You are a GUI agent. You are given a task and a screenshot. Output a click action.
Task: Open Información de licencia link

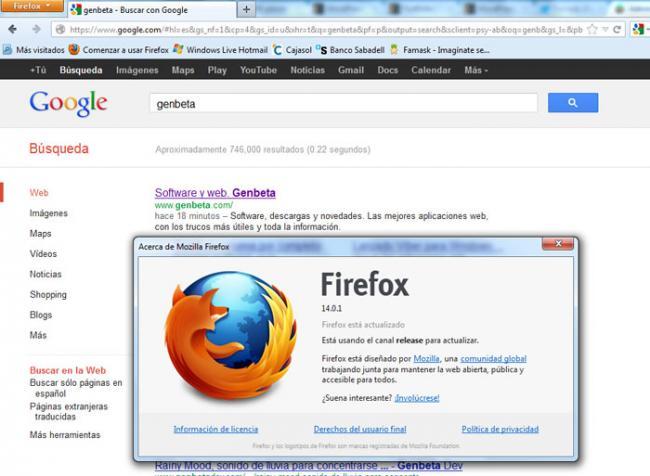click(x=216, y=429)
